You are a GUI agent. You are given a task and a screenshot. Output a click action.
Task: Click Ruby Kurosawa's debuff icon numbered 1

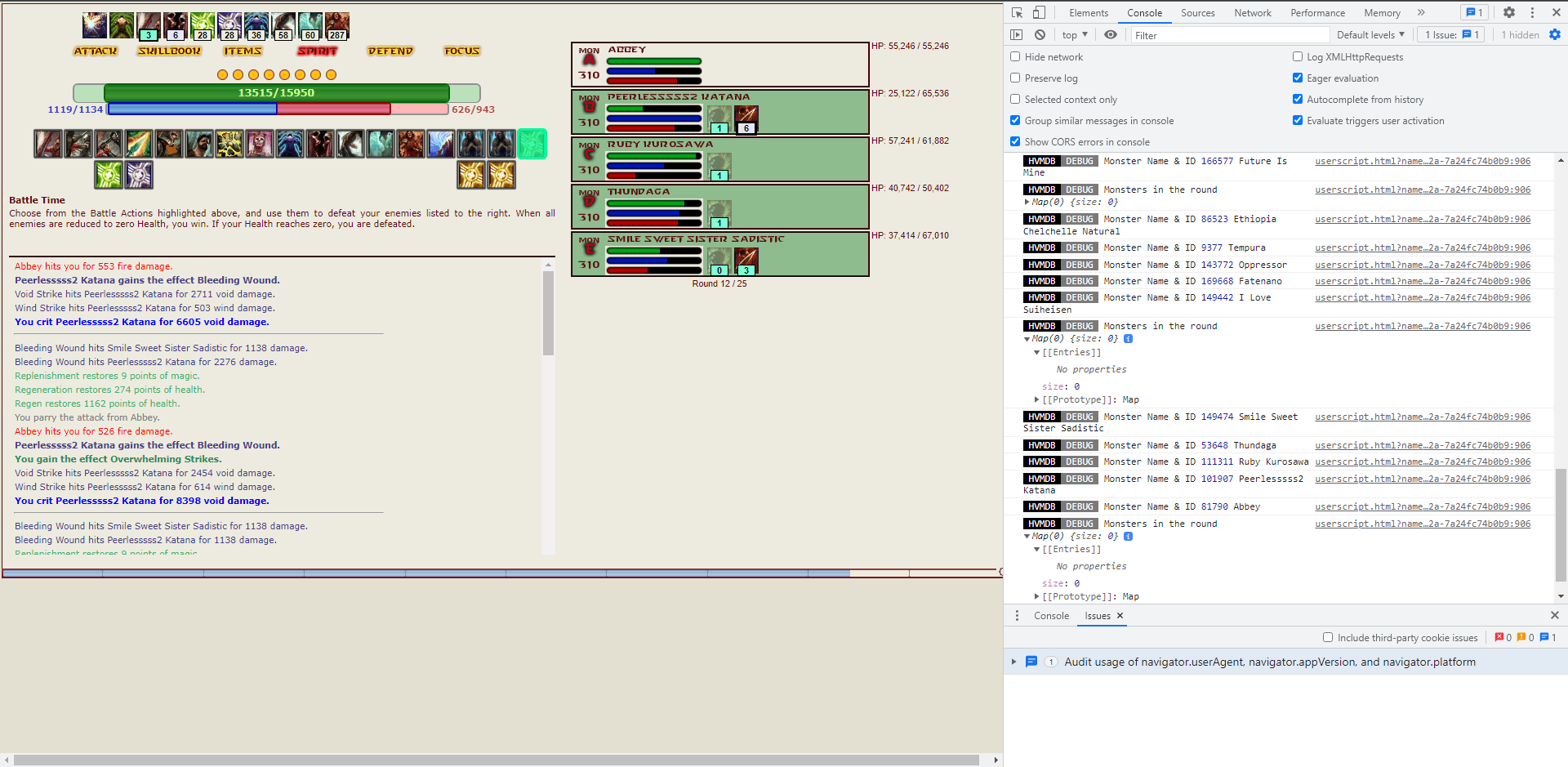point(719,167)
